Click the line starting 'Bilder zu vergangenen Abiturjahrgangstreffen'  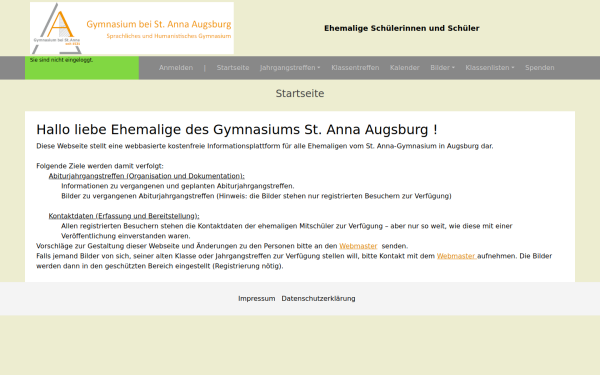256,196
